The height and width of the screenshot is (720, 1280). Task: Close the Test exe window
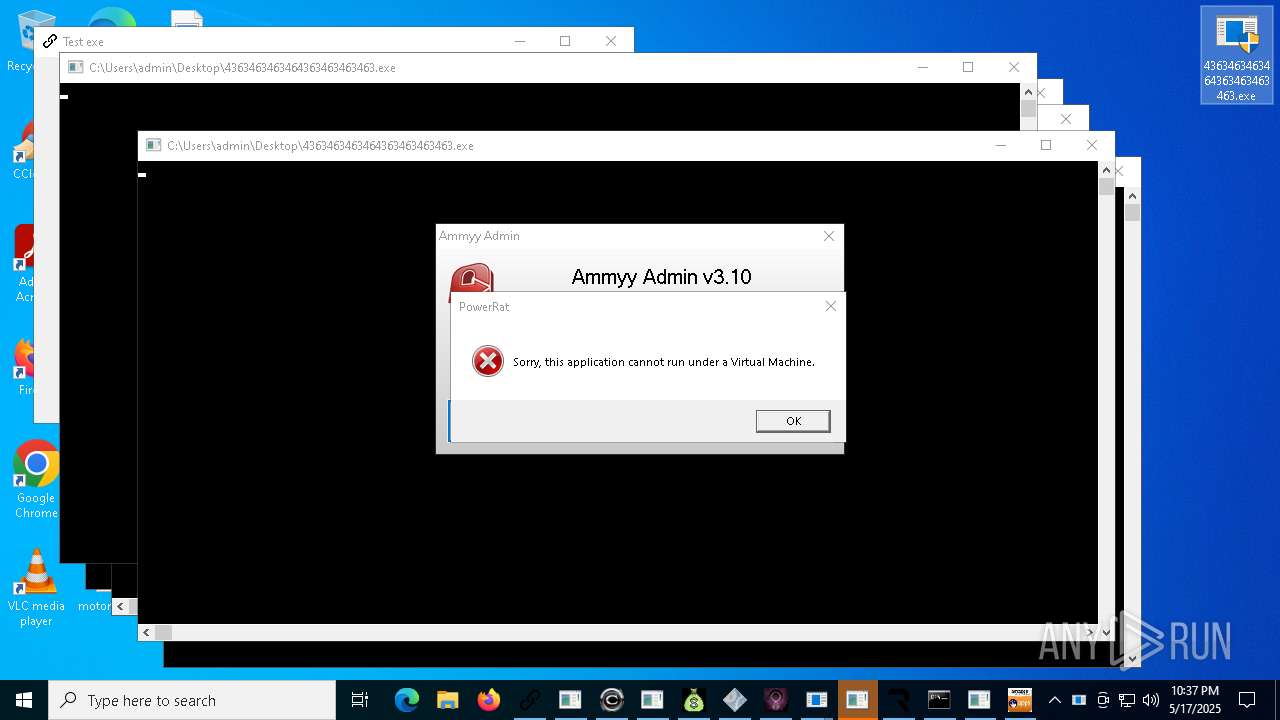[x=611, y=41]
